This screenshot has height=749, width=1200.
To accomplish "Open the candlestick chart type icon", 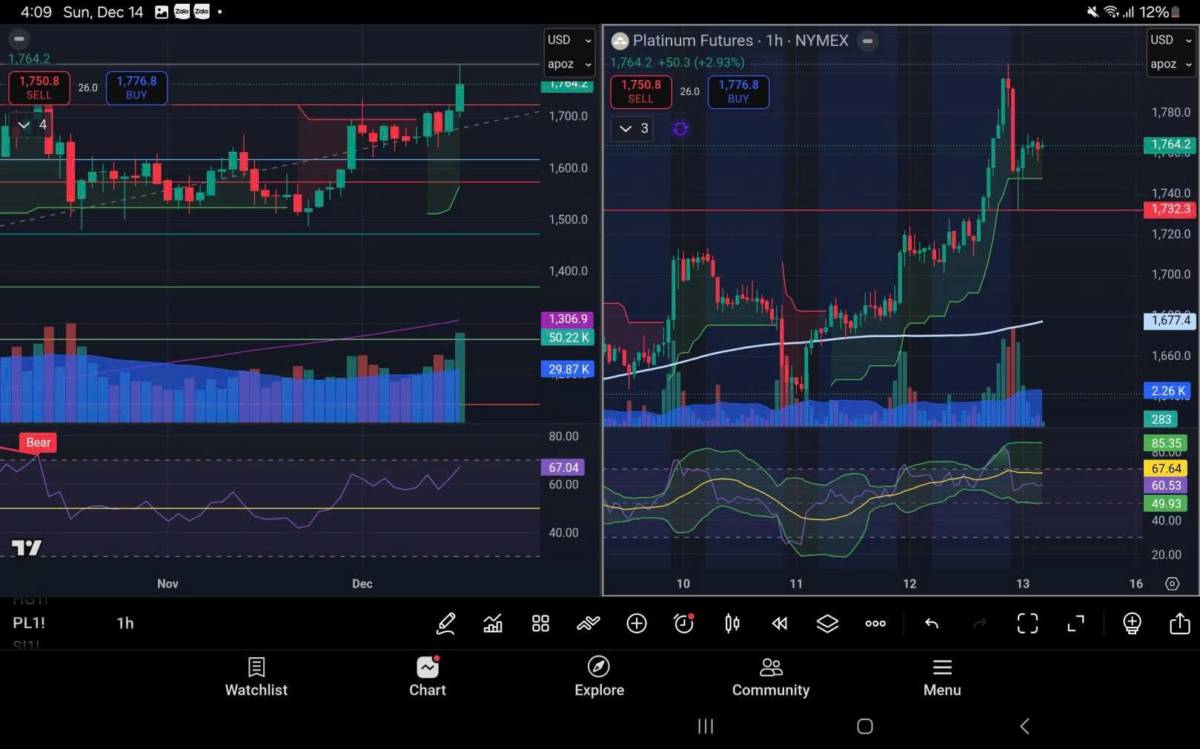I will (732, 624).
